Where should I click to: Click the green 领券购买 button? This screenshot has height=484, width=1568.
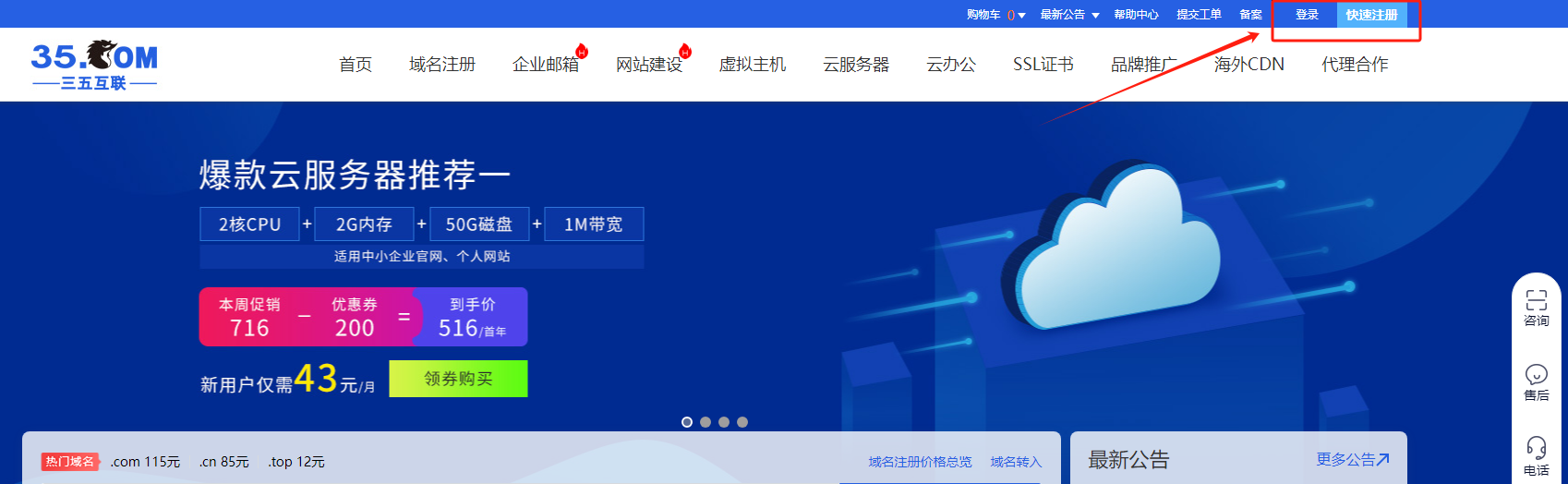(x=458, y=379)
